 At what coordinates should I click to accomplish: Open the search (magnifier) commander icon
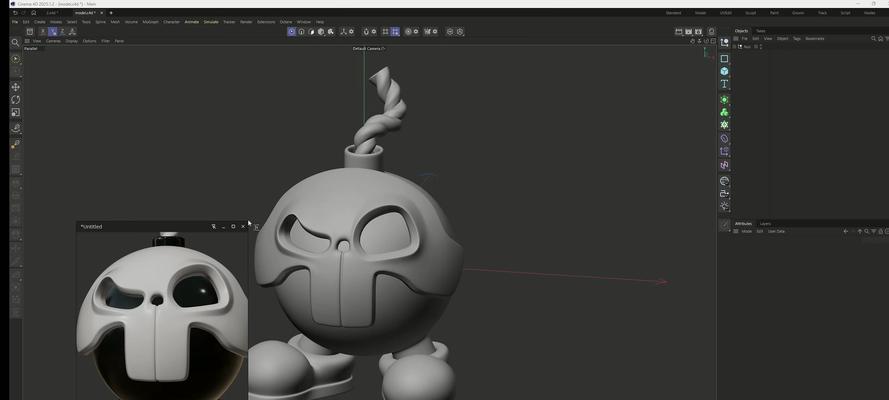click(15, 42)
